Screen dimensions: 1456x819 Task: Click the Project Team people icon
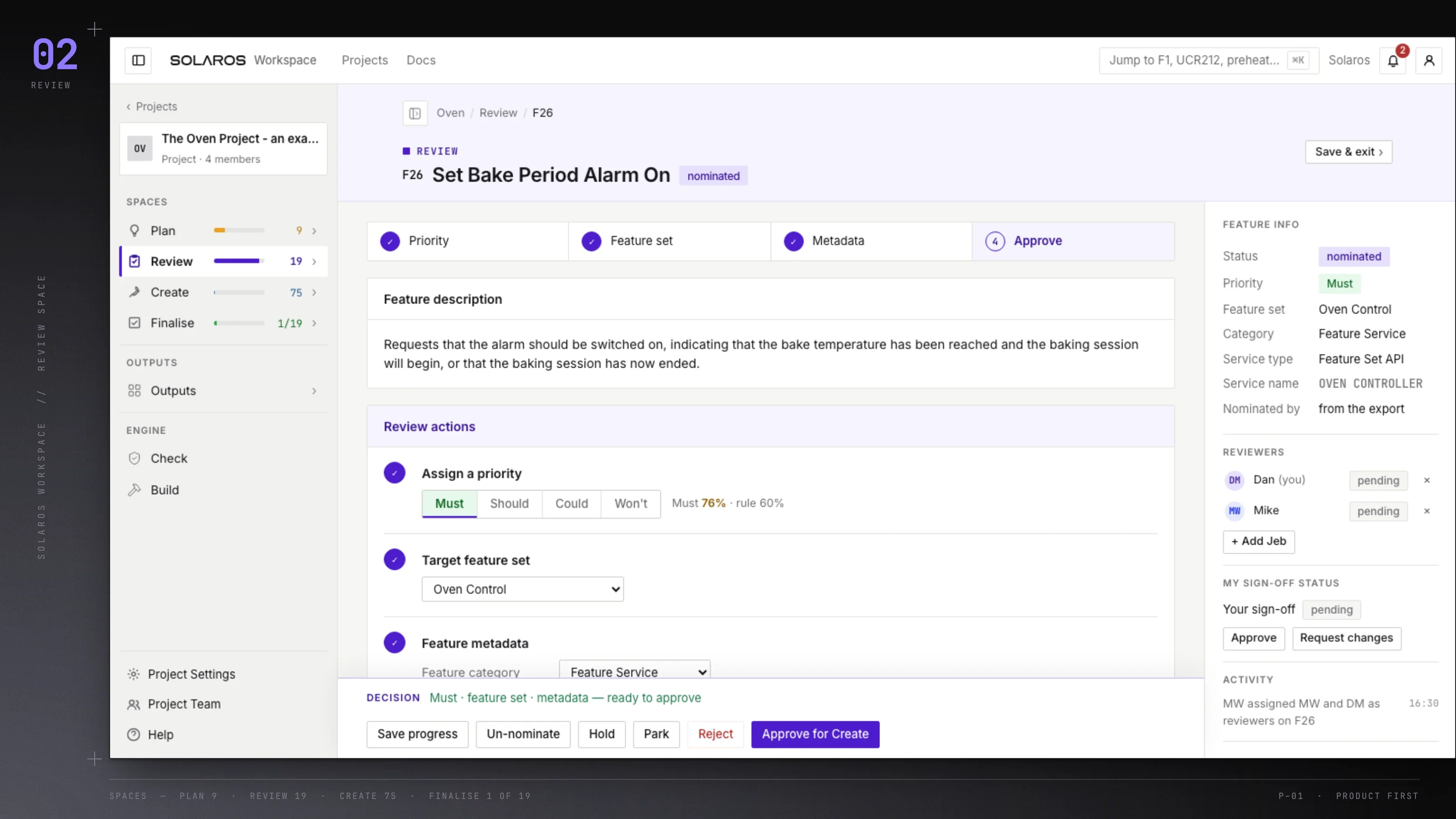coord(133,704)
